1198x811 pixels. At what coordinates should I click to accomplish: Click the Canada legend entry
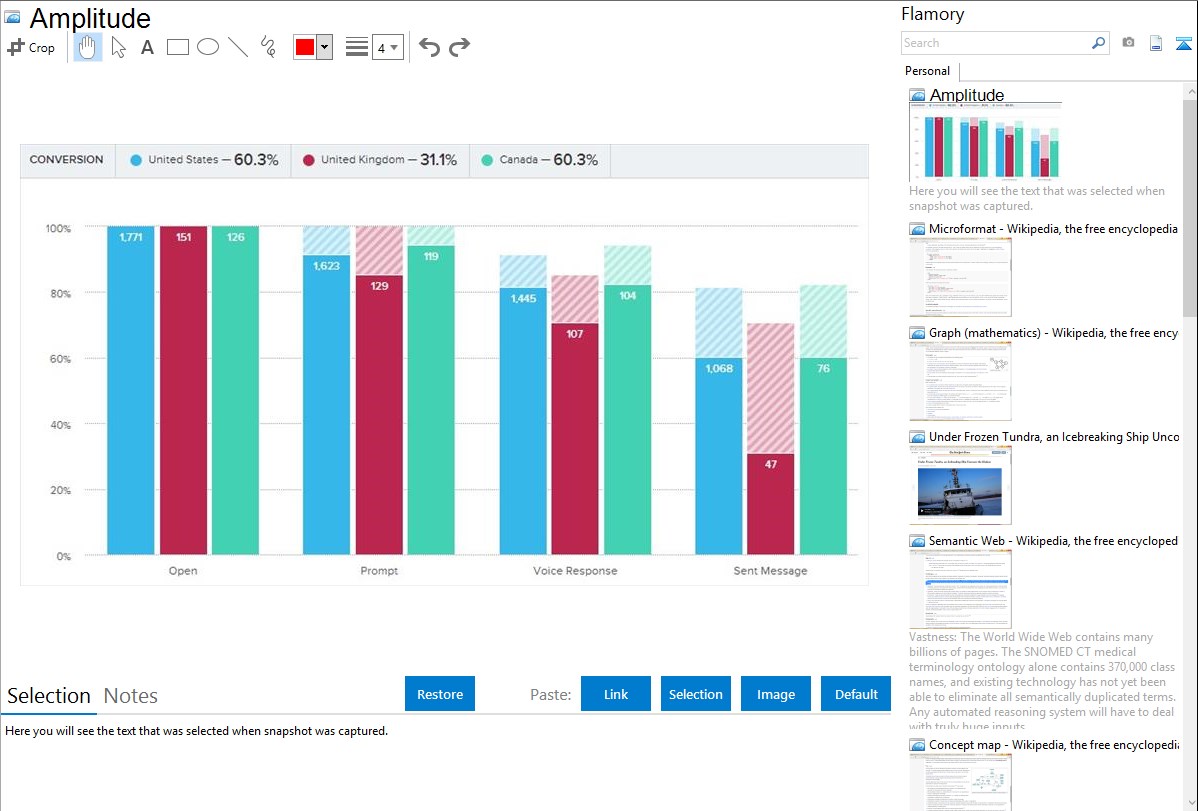coord(539,160)
